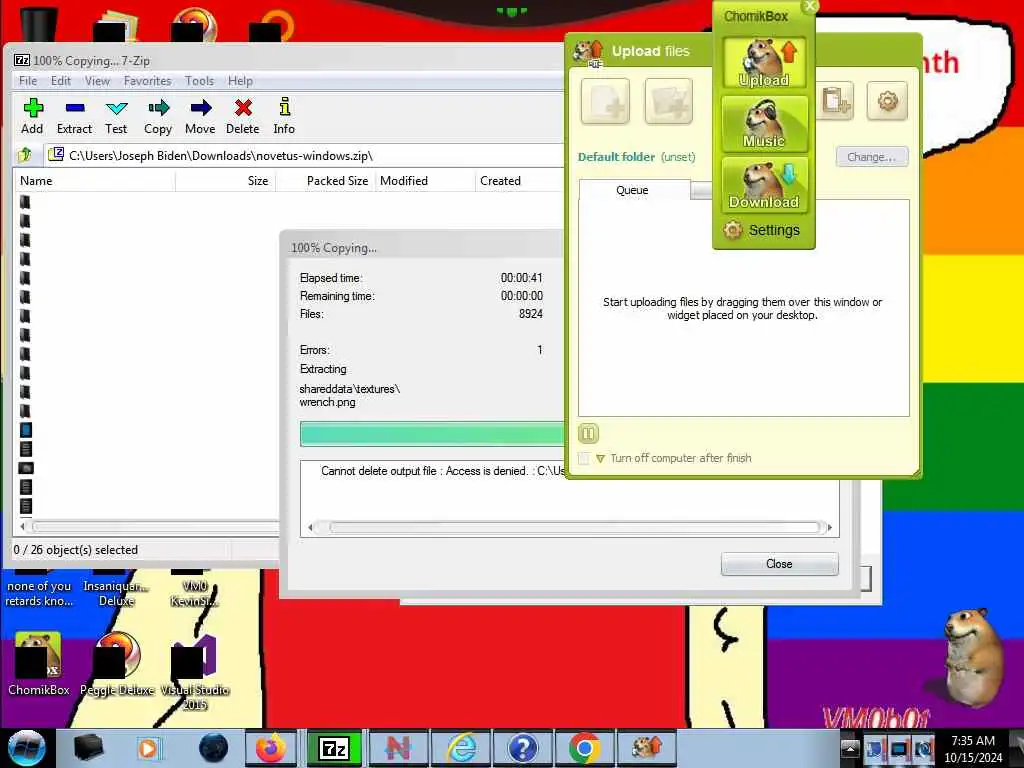Image resolution: width=1024 pixels, height=768 pixels.
Task: Click the Change... default folder button
Action: coord(872,157)
